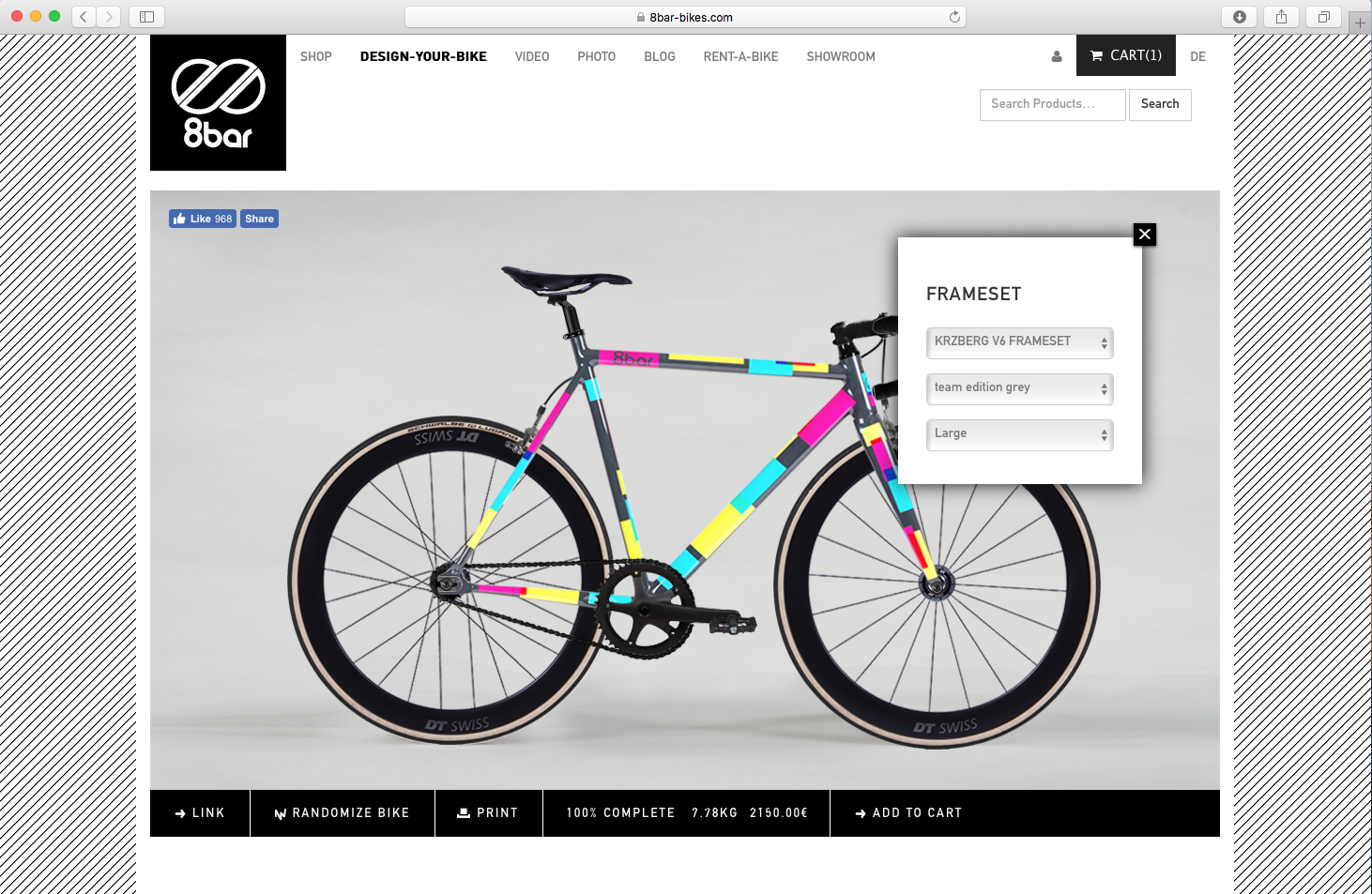The width and height of the screenshot is (1372, 894).
Task: Open the user account icon
Action: tap(1057, 56)
